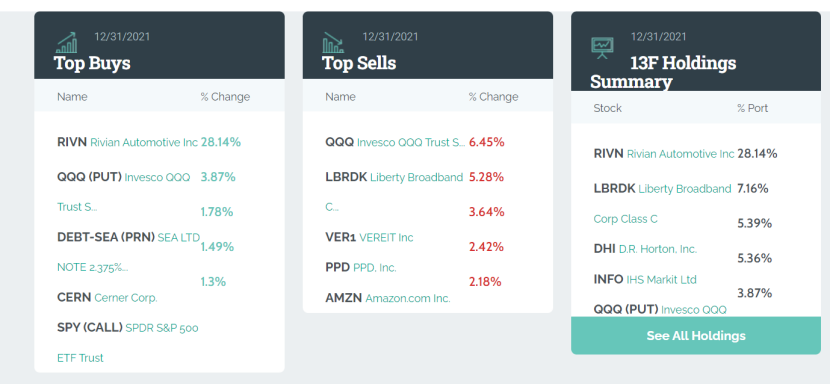This screenshot has width=831, height=385.
Task: Click the 13F Holdings presentation board icon
Action: click(x=603, y=48)
